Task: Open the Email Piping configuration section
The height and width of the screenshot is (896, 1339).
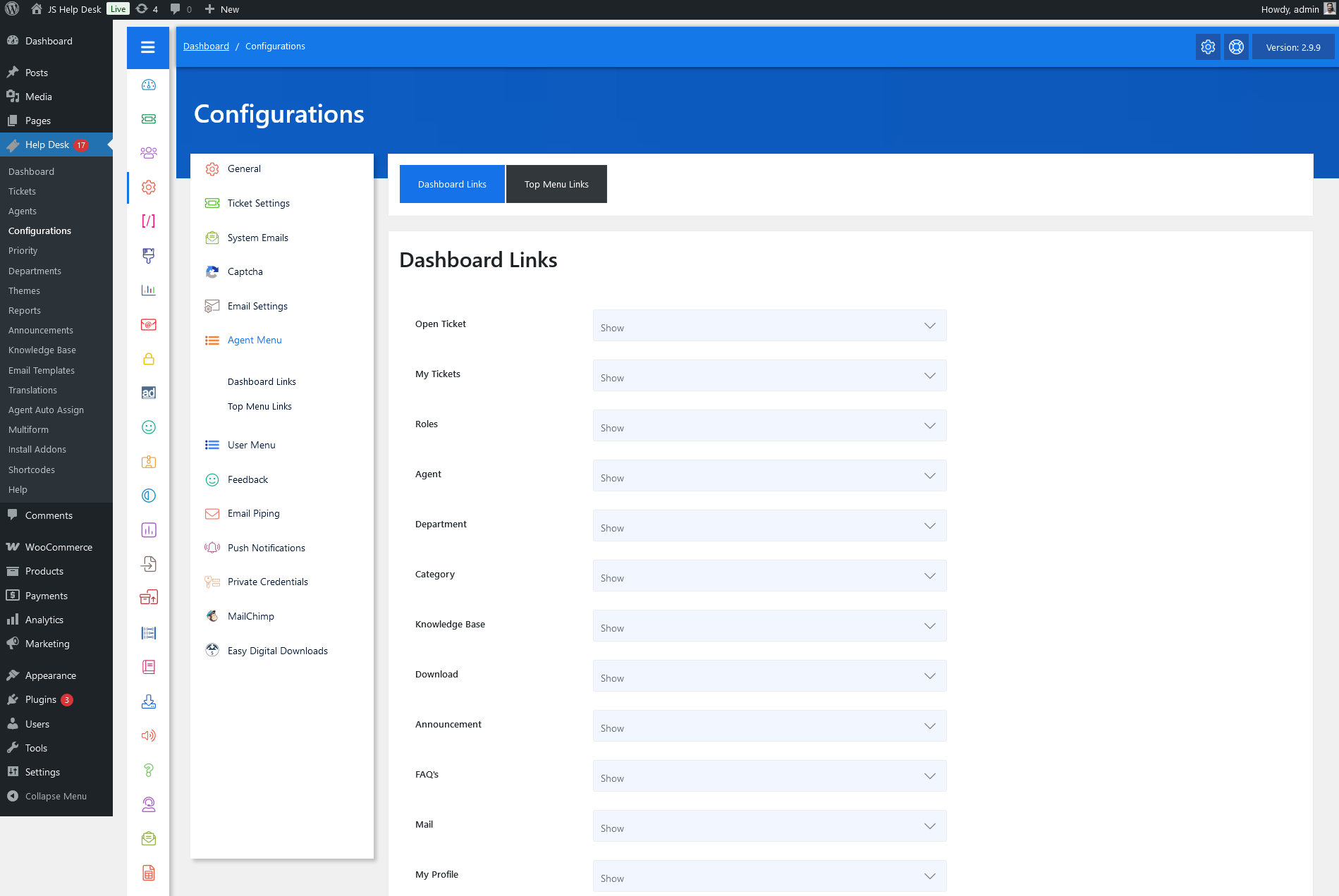Action: [253, 513]
